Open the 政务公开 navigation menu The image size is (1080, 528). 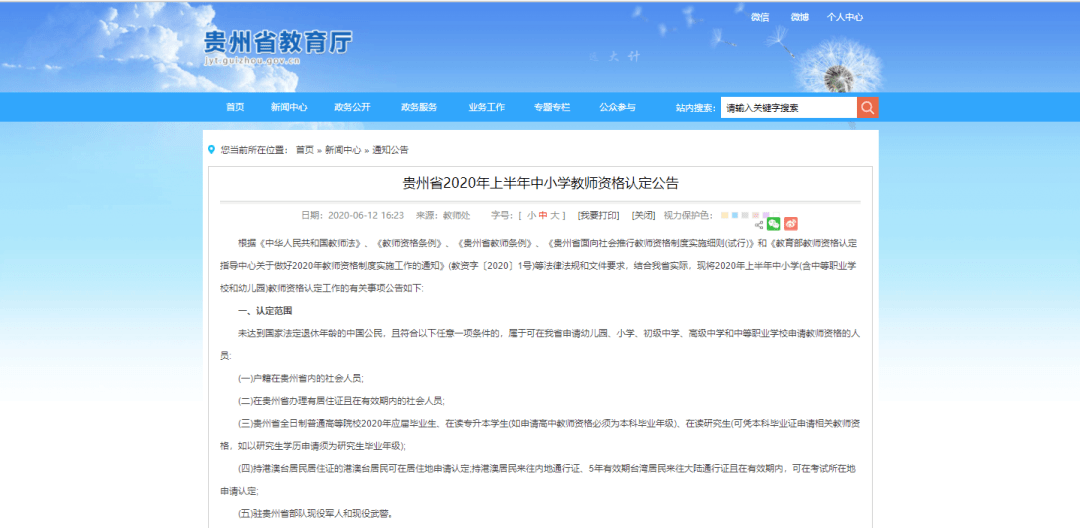(x=352, y=107)
